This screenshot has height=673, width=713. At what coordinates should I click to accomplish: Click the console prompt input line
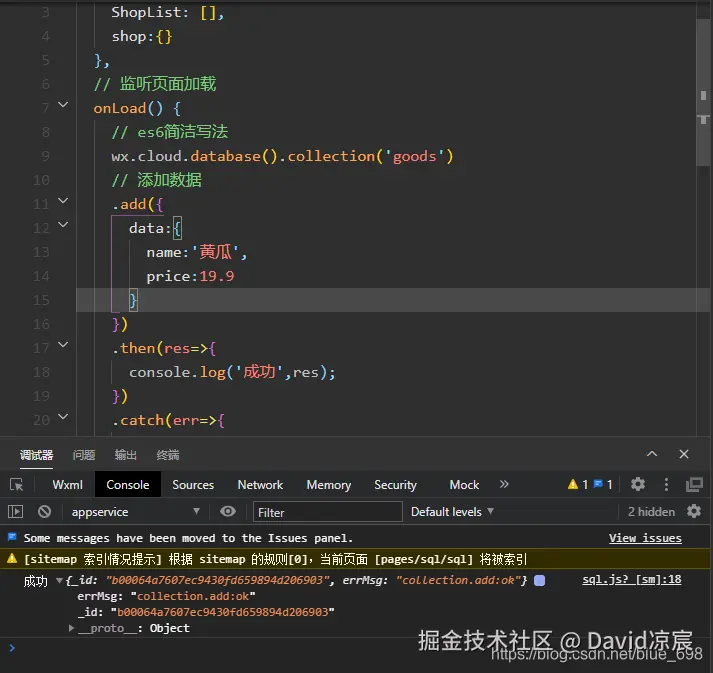[355, 648]
